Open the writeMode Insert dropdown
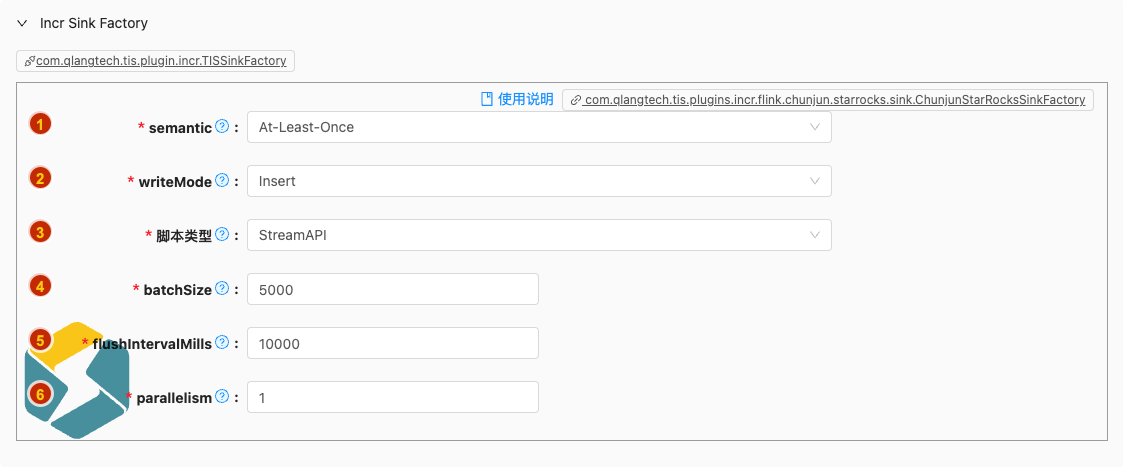This screenshot has width=1123, height=467. click(538, 181)
